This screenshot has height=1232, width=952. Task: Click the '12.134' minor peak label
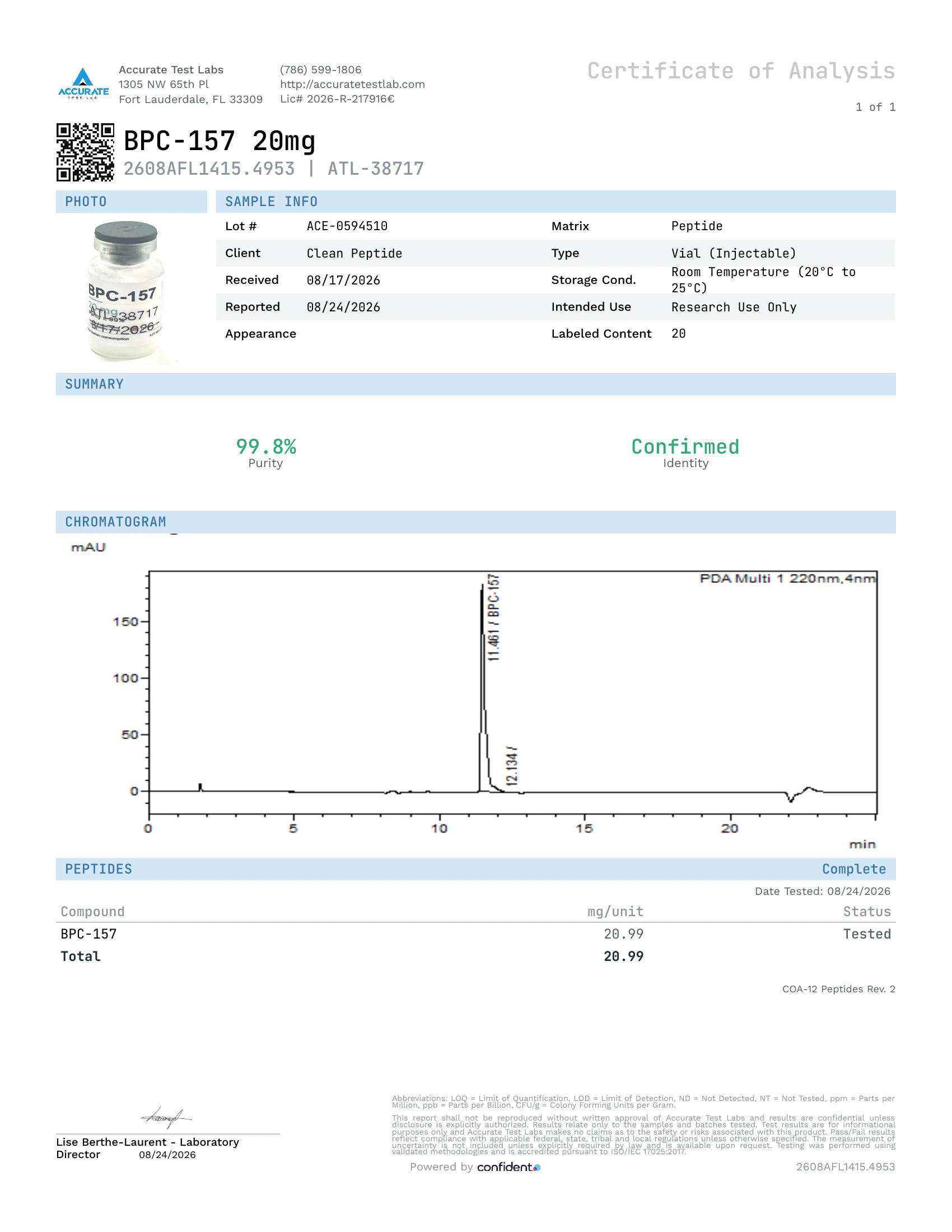511,766
